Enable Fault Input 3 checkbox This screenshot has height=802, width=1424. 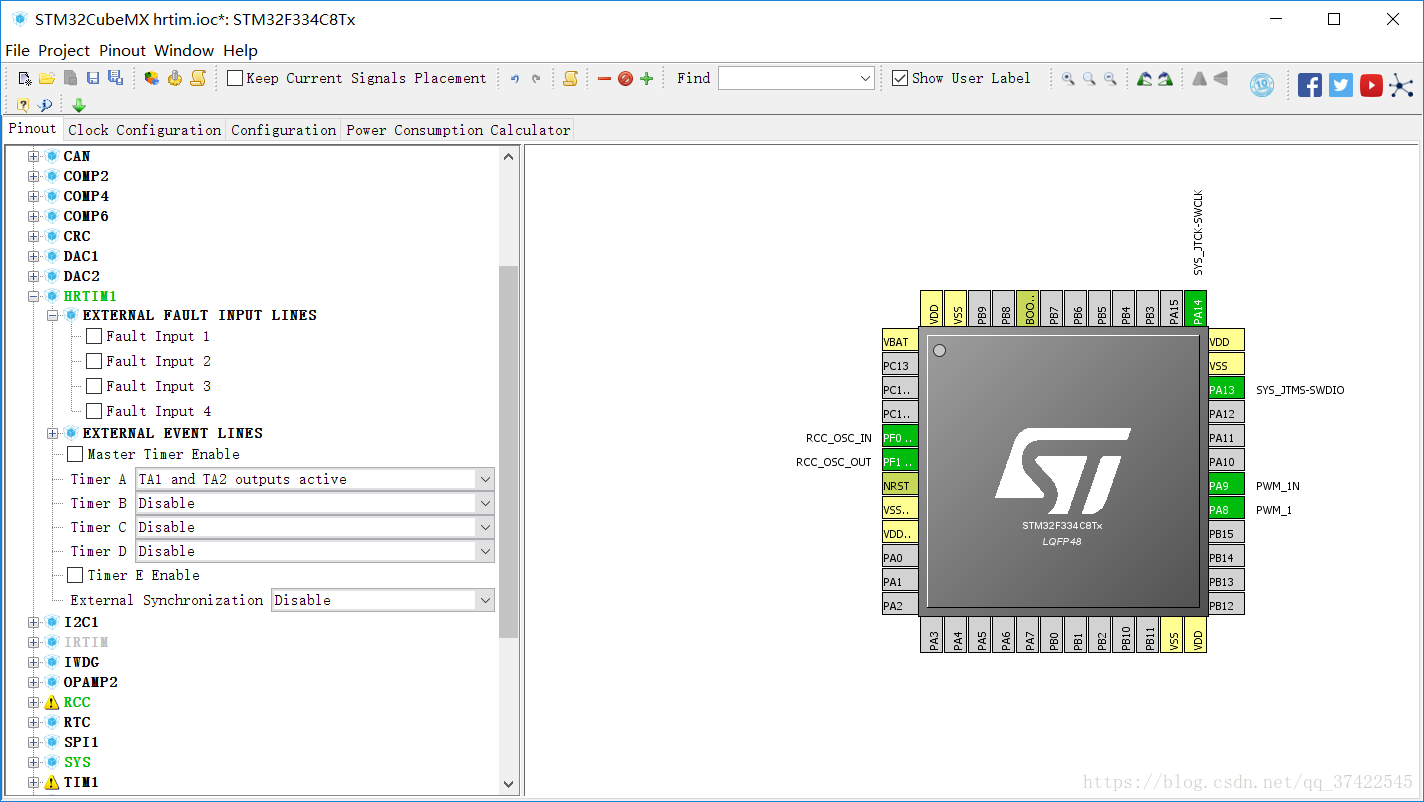click(x=94, y=386)
